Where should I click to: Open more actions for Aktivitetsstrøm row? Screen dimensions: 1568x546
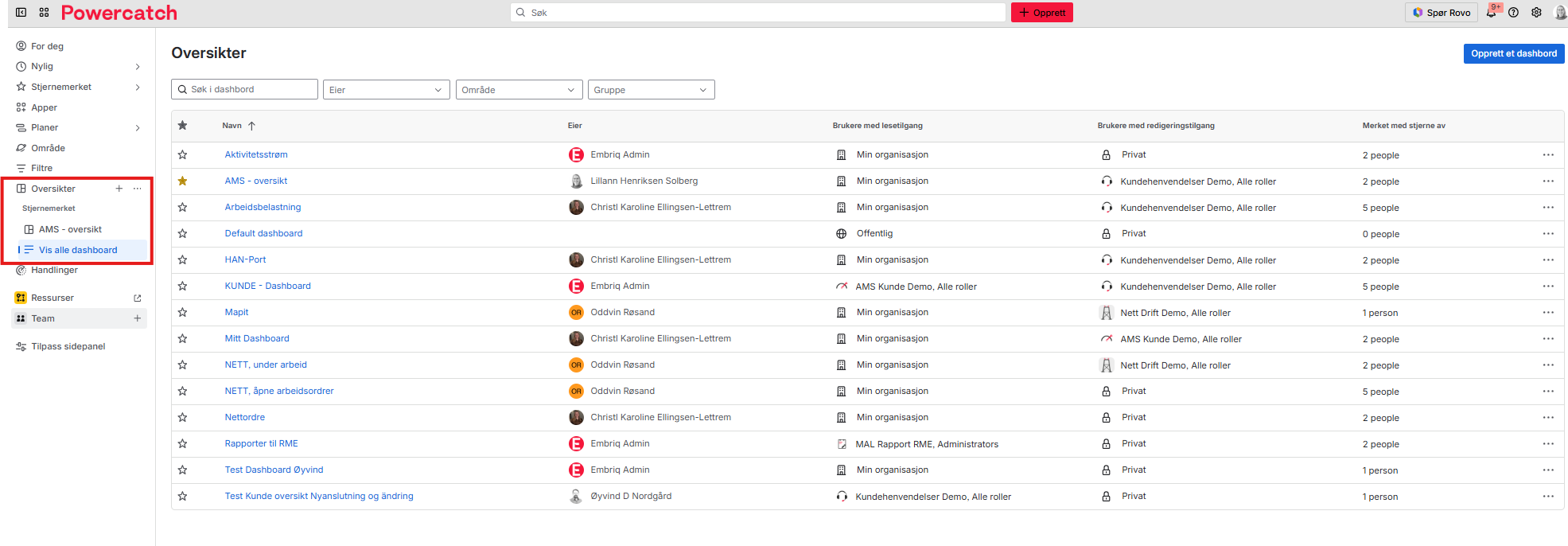(x=1547, y=155)
